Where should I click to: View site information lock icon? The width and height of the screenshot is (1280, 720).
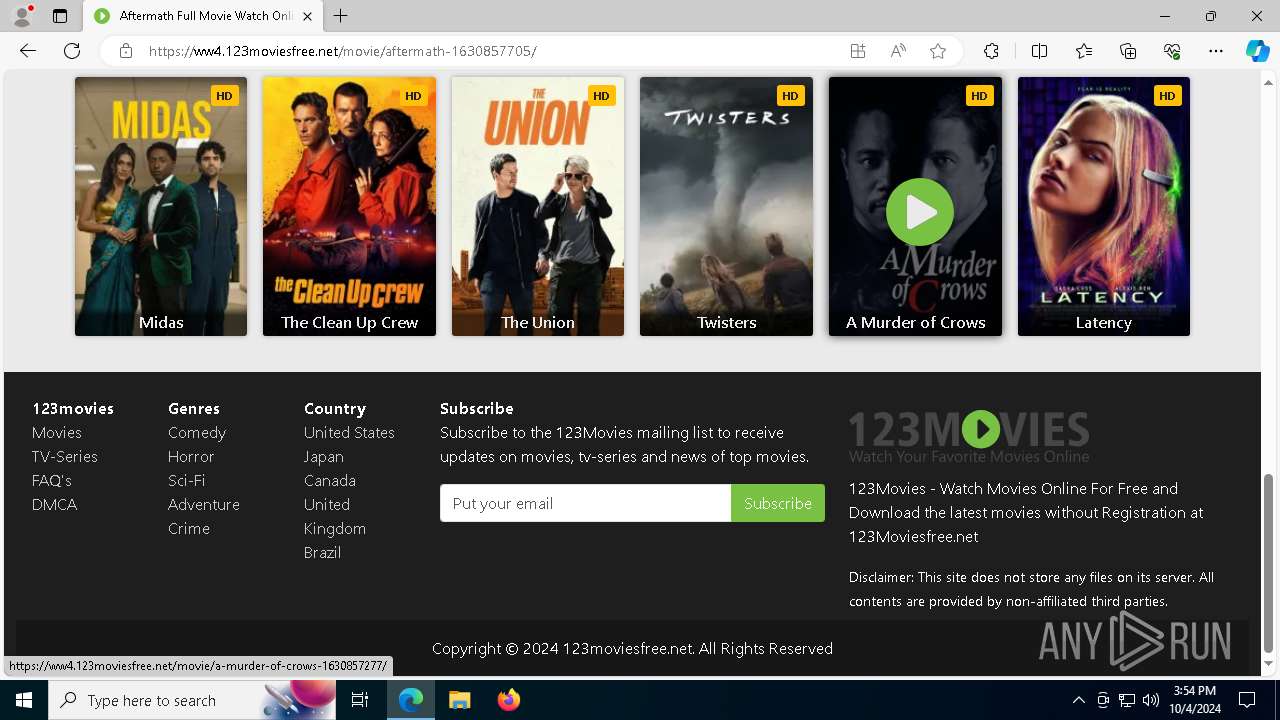point(126,51)
